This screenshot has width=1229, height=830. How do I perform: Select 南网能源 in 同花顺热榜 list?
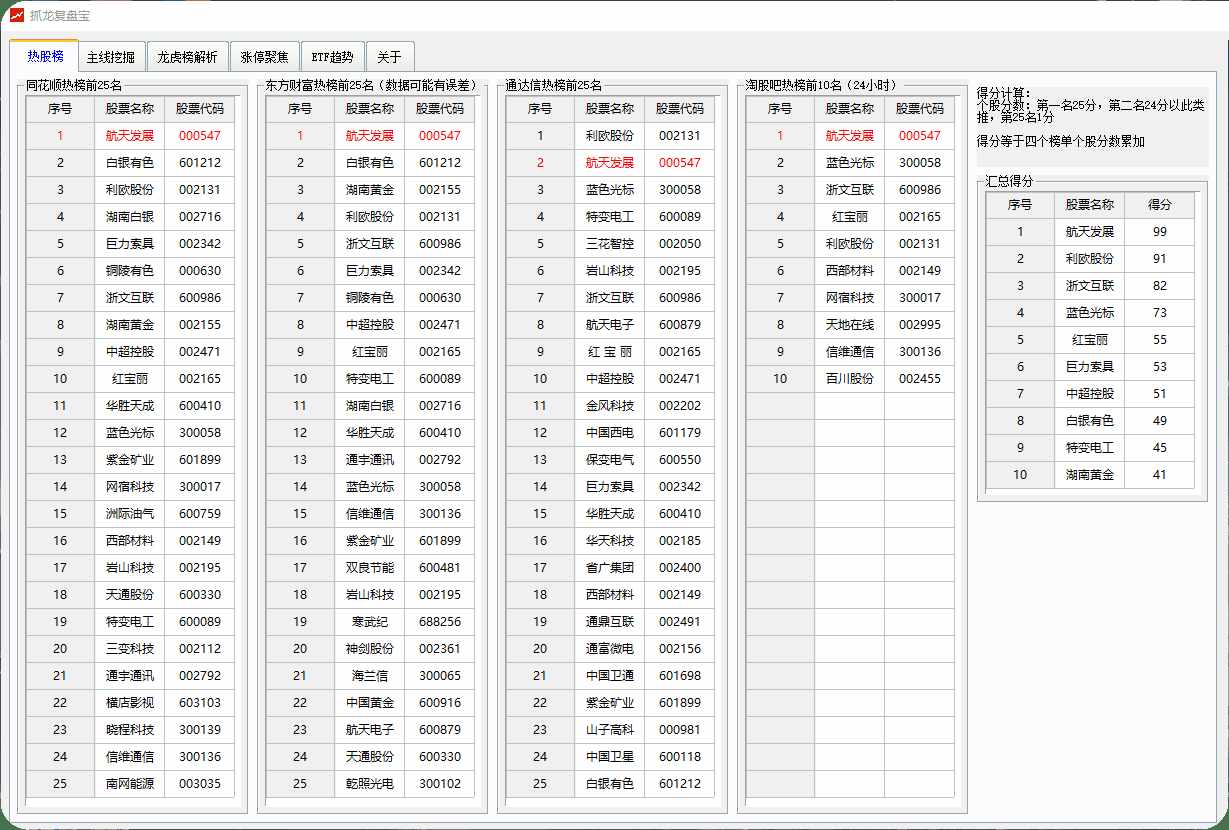(130, 784)
